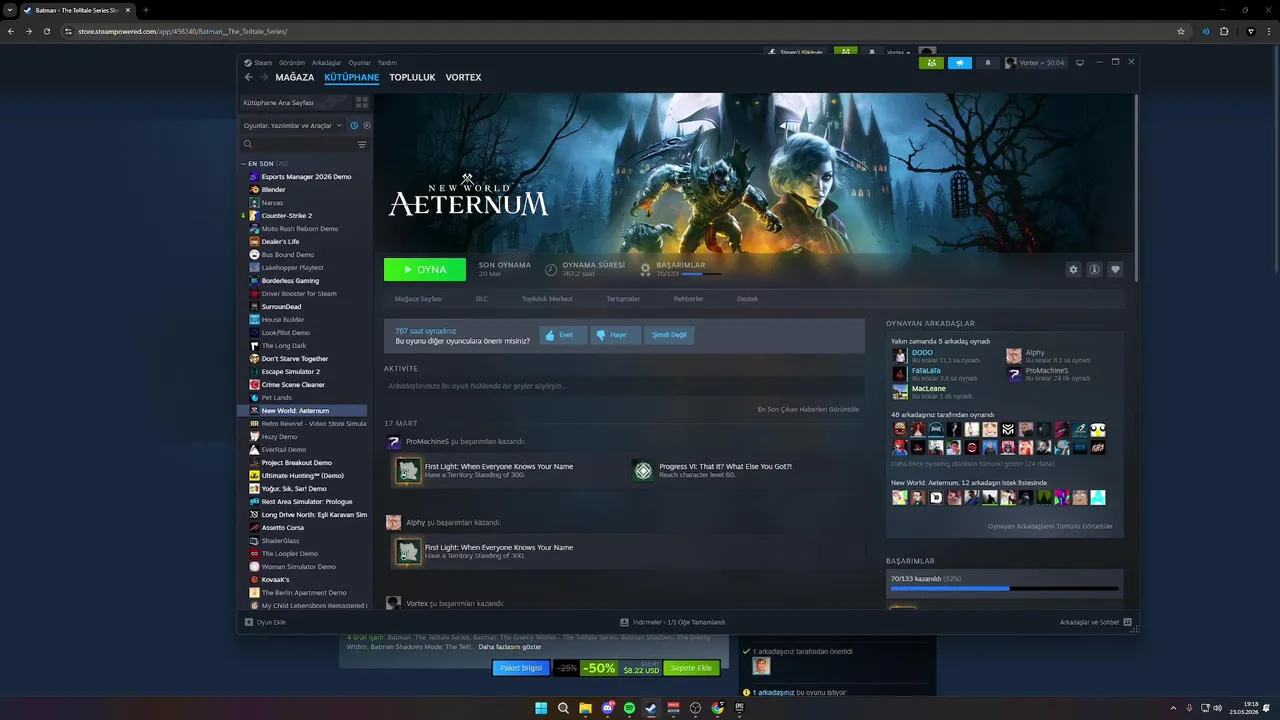Toggle sort by recent activity clock icon
The width and height of the screenshot is (1280, 720).
click(354, 125)
